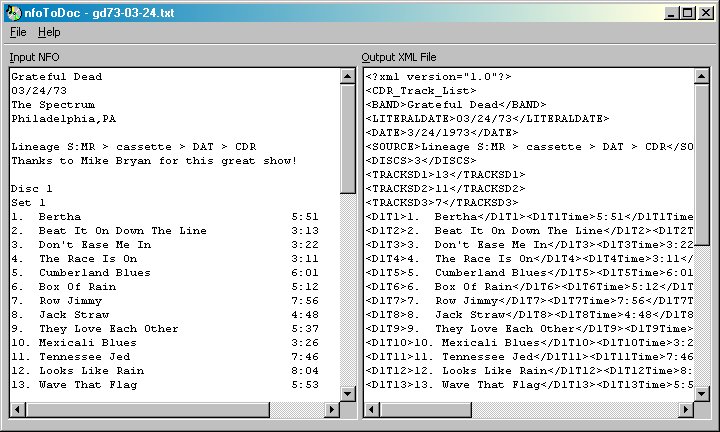Viewport: 720px width, 432px height.
Task: Click the 'Output XML File' label
Action: (x=399, y=57)
